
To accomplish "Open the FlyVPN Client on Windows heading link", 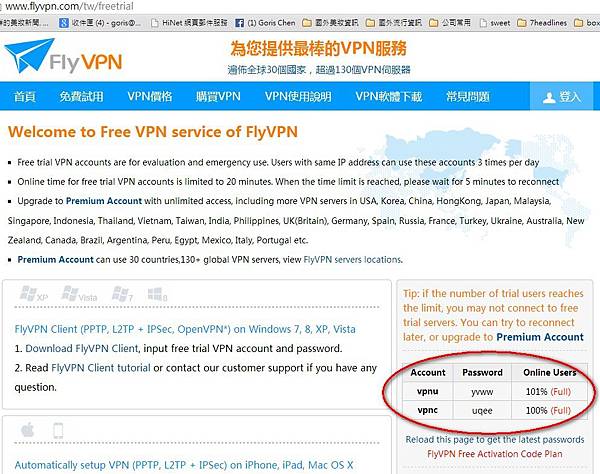I will point(185,329).
